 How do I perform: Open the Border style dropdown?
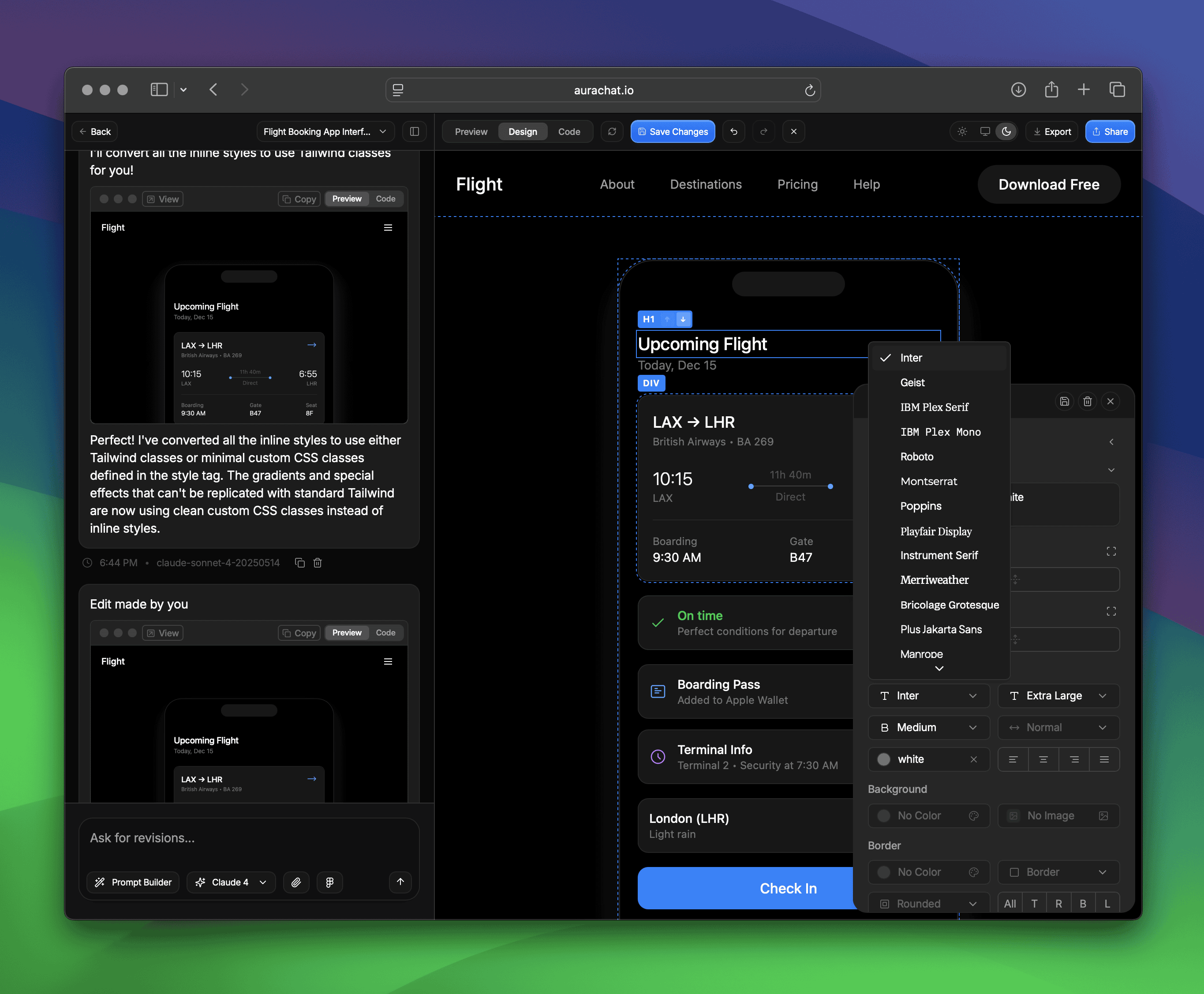(x=1058, y=872)
